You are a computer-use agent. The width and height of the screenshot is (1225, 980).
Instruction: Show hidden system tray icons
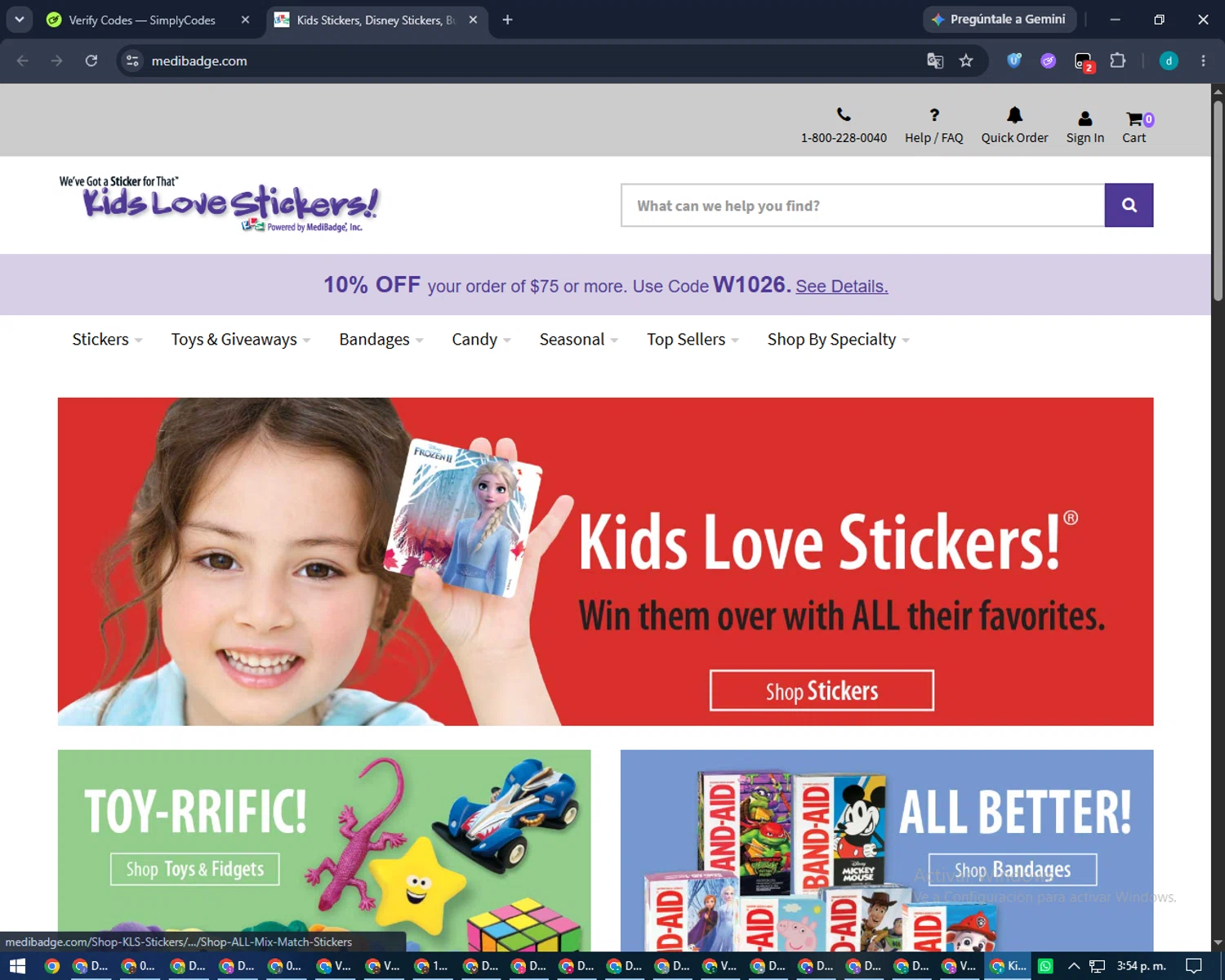coord(1074,966)
